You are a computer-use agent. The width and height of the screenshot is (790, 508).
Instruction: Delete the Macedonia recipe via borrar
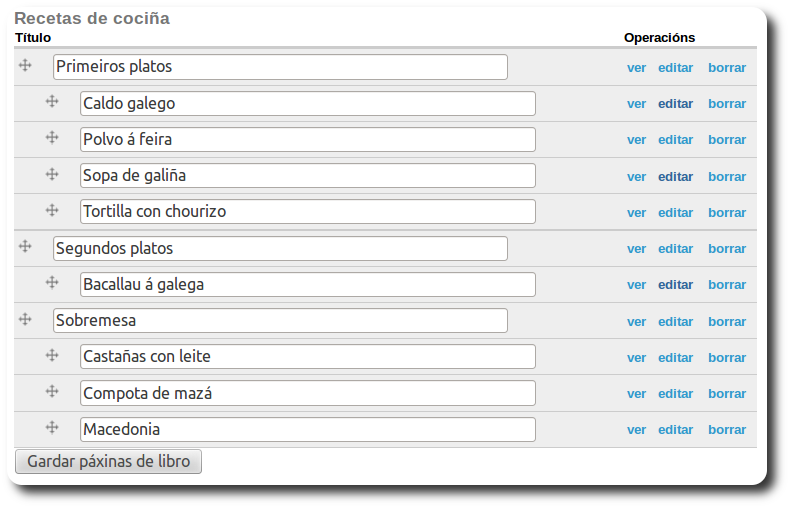pos(727,430)
